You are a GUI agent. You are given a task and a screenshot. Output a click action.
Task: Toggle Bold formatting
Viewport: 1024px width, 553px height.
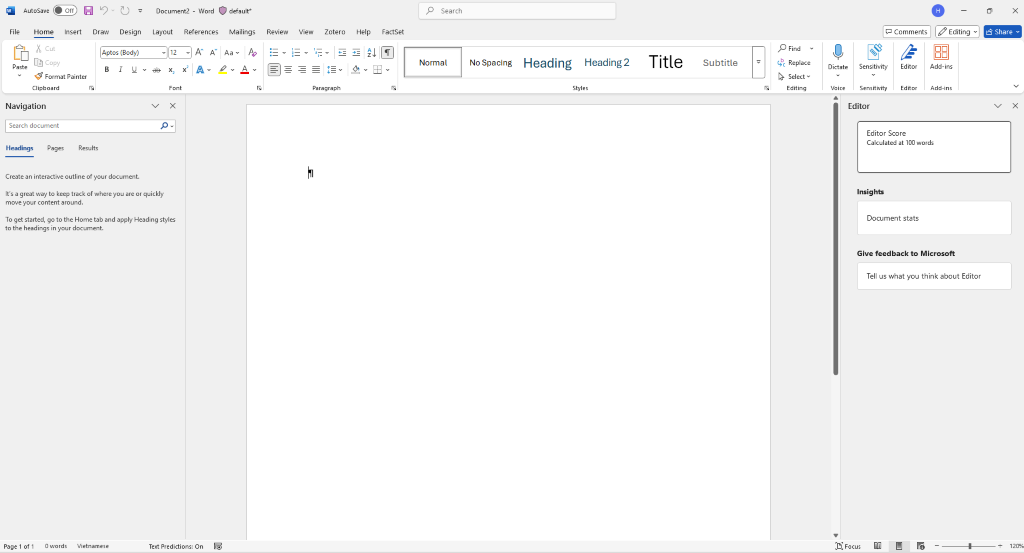[106, 70]
